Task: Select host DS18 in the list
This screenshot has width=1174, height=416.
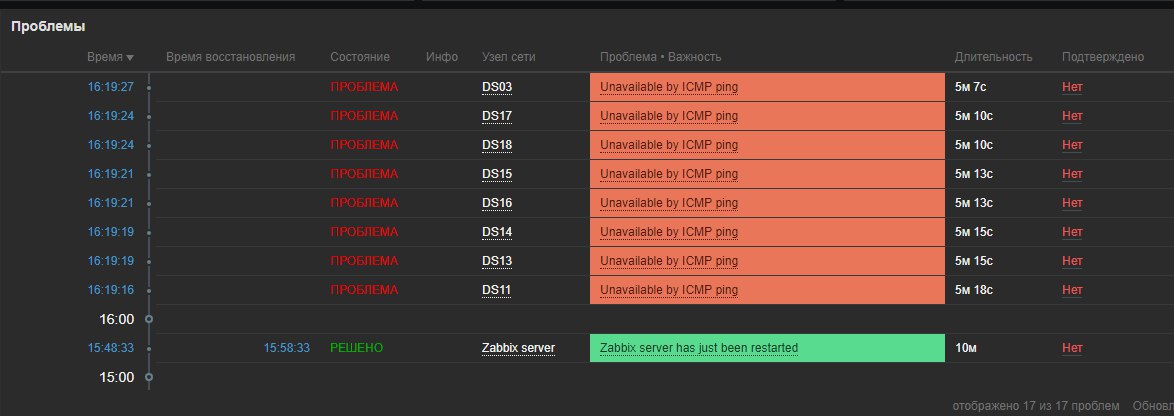Action: (497, 145)
